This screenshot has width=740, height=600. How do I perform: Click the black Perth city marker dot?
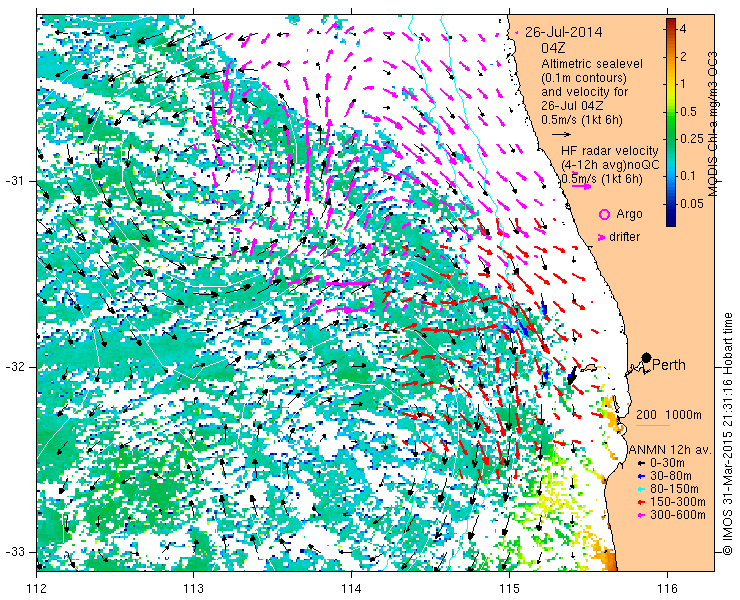[x=647, y=358]
